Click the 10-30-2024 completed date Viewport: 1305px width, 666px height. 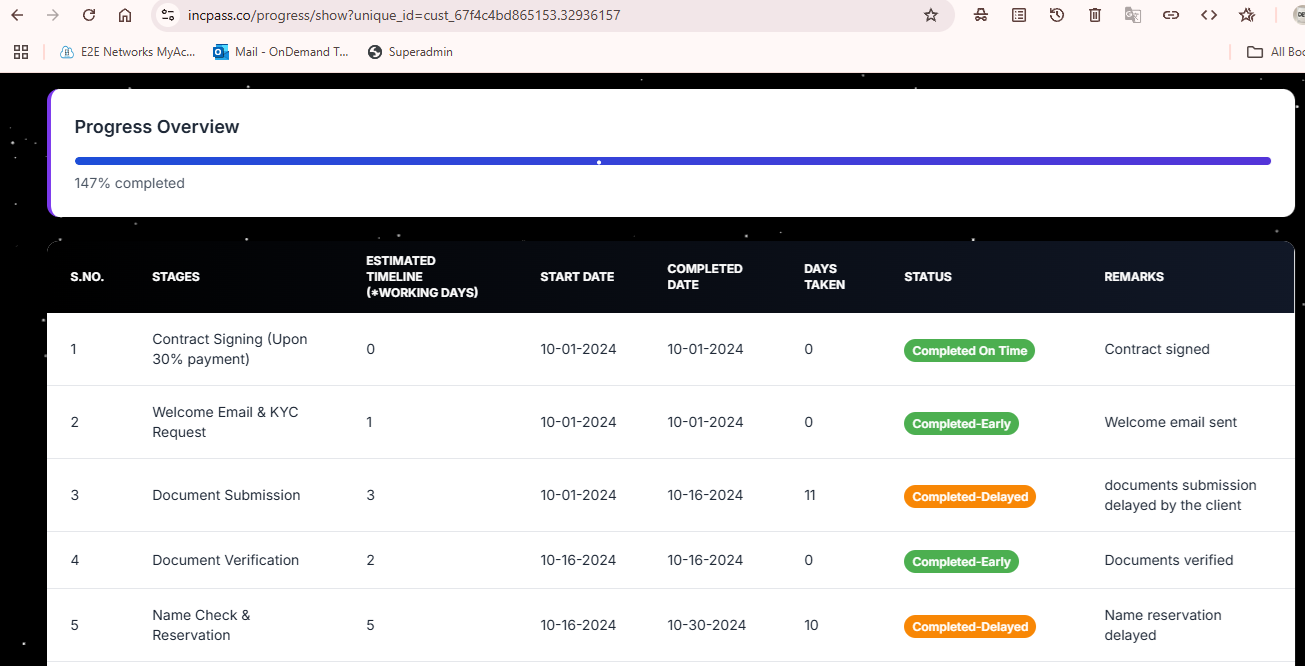(707, 625)
